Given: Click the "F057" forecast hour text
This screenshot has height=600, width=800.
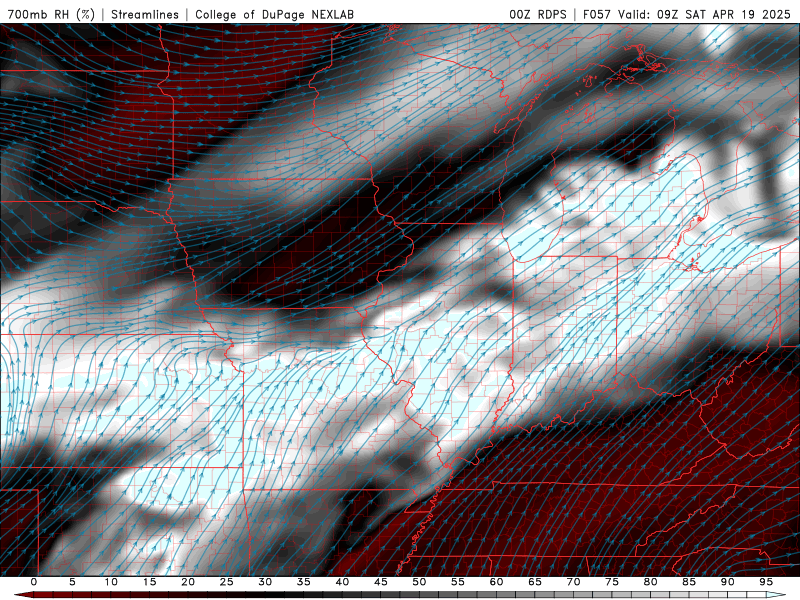Looking at the screenshot, I should [597, 14].
